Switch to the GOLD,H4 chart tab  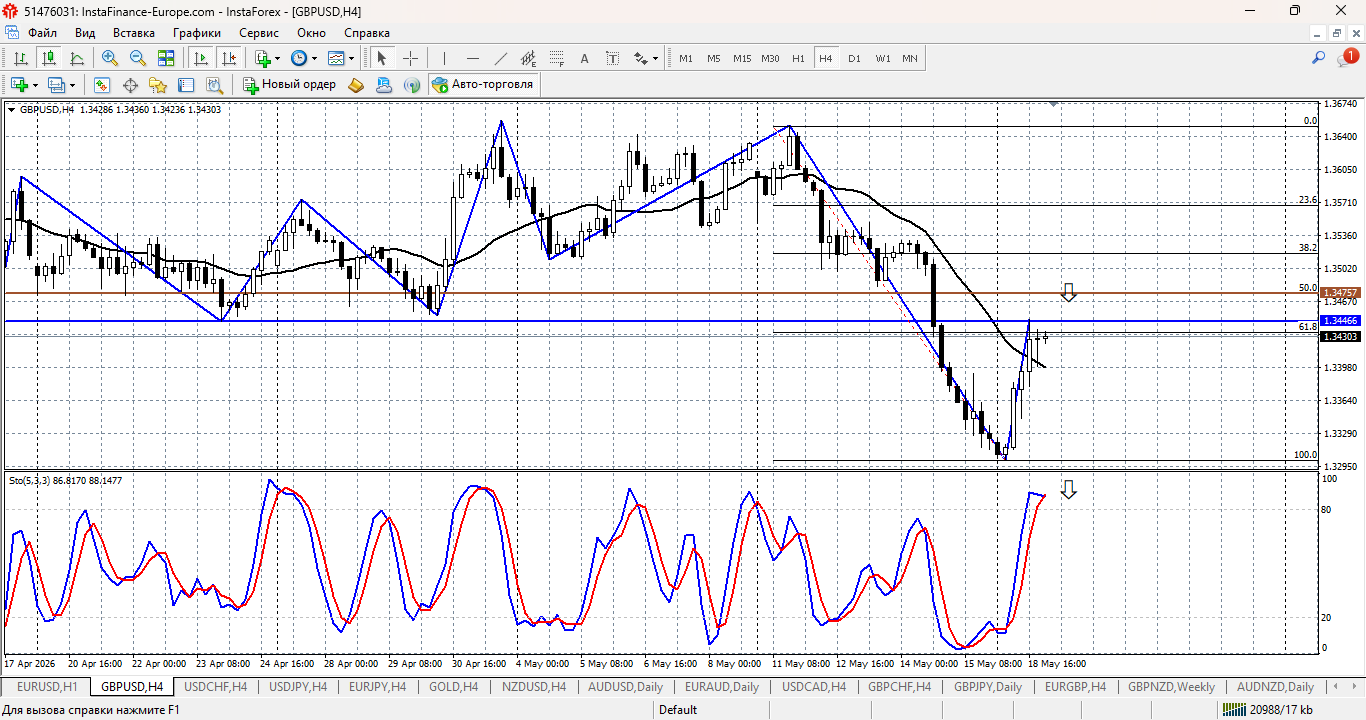[453, 687]
